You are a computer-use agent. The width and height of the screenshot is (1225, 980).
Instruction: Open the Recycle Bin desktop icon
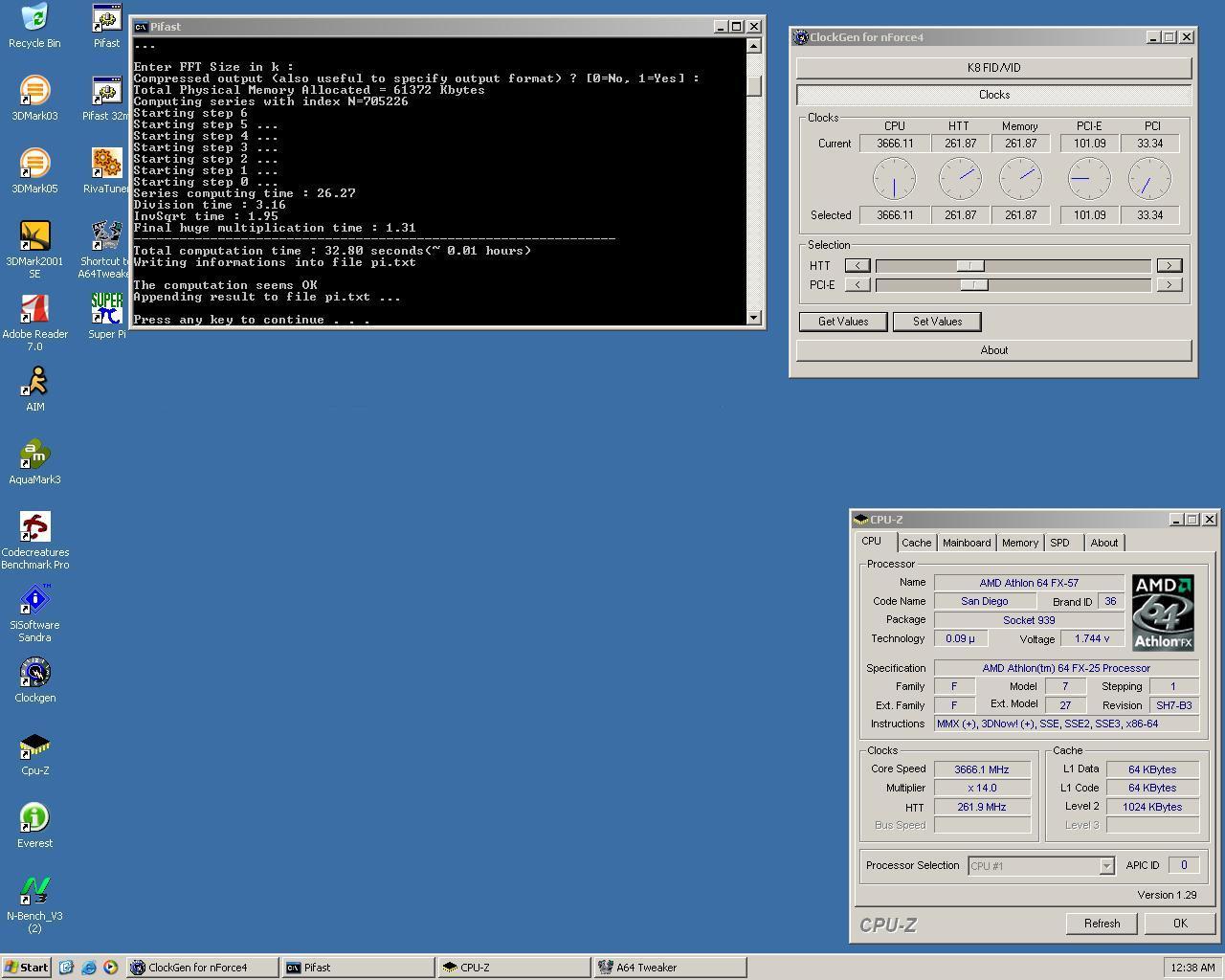34,26
